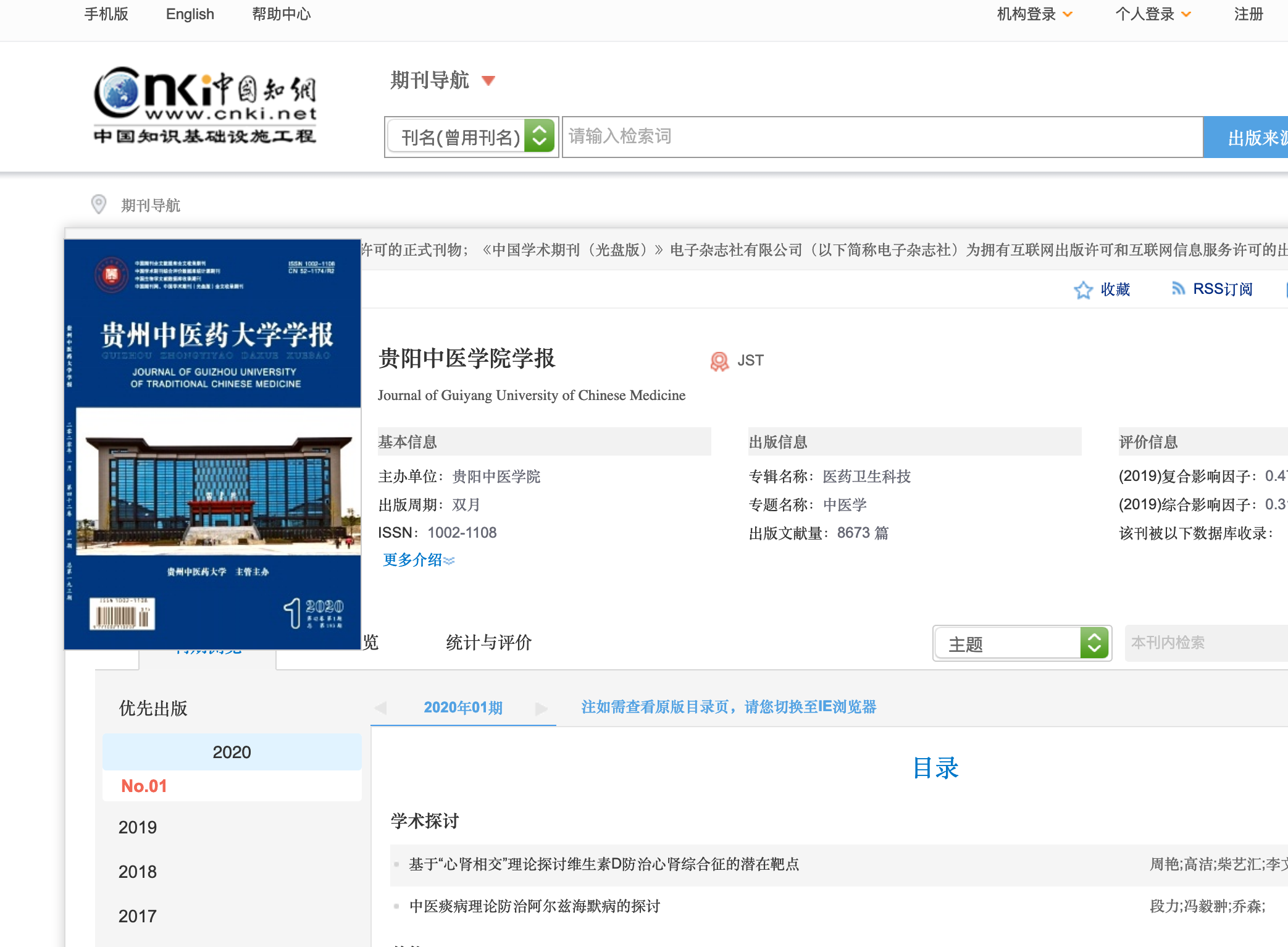Open the 主题 search scope dropdown
Image resolution: width=1288 pixels, height=947 pixels.
[1022, 643]
